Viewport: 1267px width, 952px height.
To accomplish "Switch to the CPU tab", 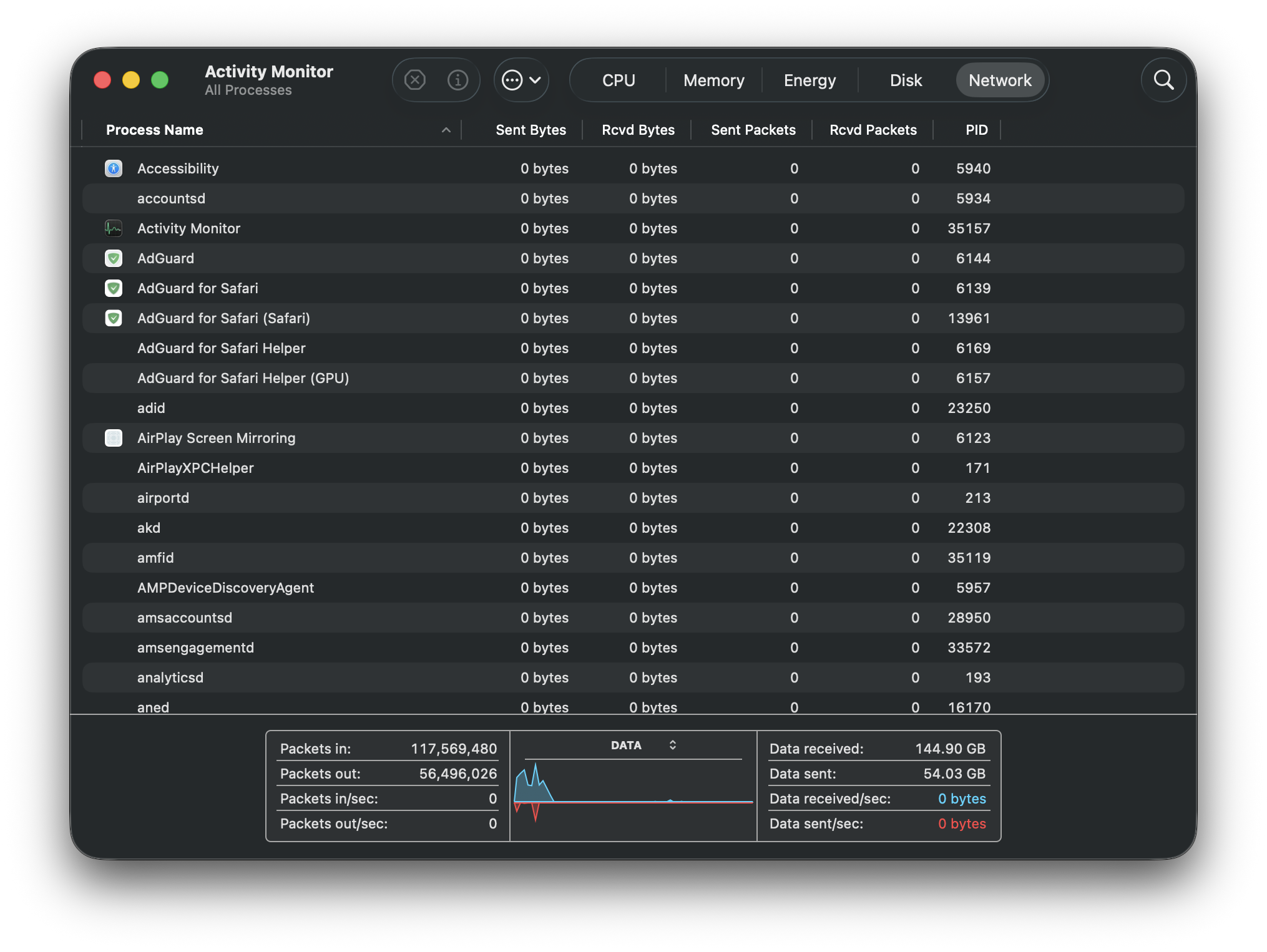I will click(618, 80).
